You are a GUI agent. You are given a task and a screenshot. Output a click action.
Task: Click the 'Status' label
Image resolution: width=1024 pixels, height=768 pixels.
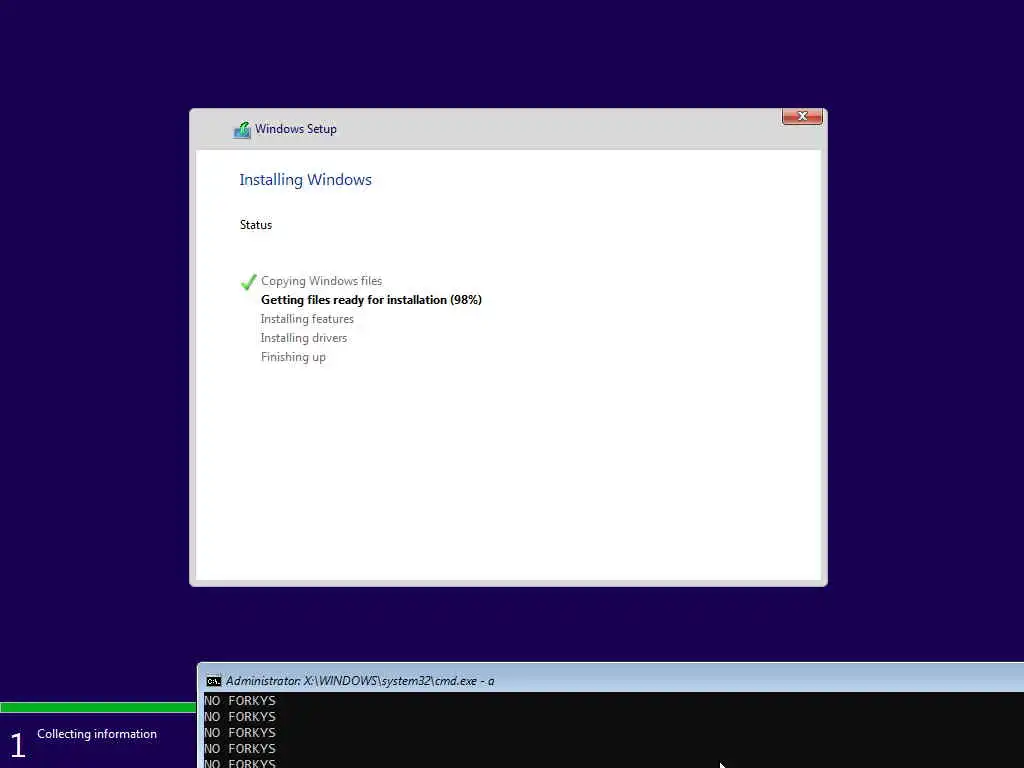point(255,225)
